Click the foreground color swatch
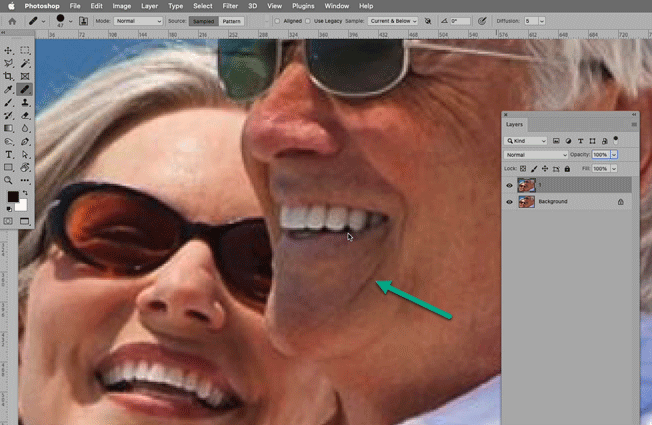 (12, 196)
